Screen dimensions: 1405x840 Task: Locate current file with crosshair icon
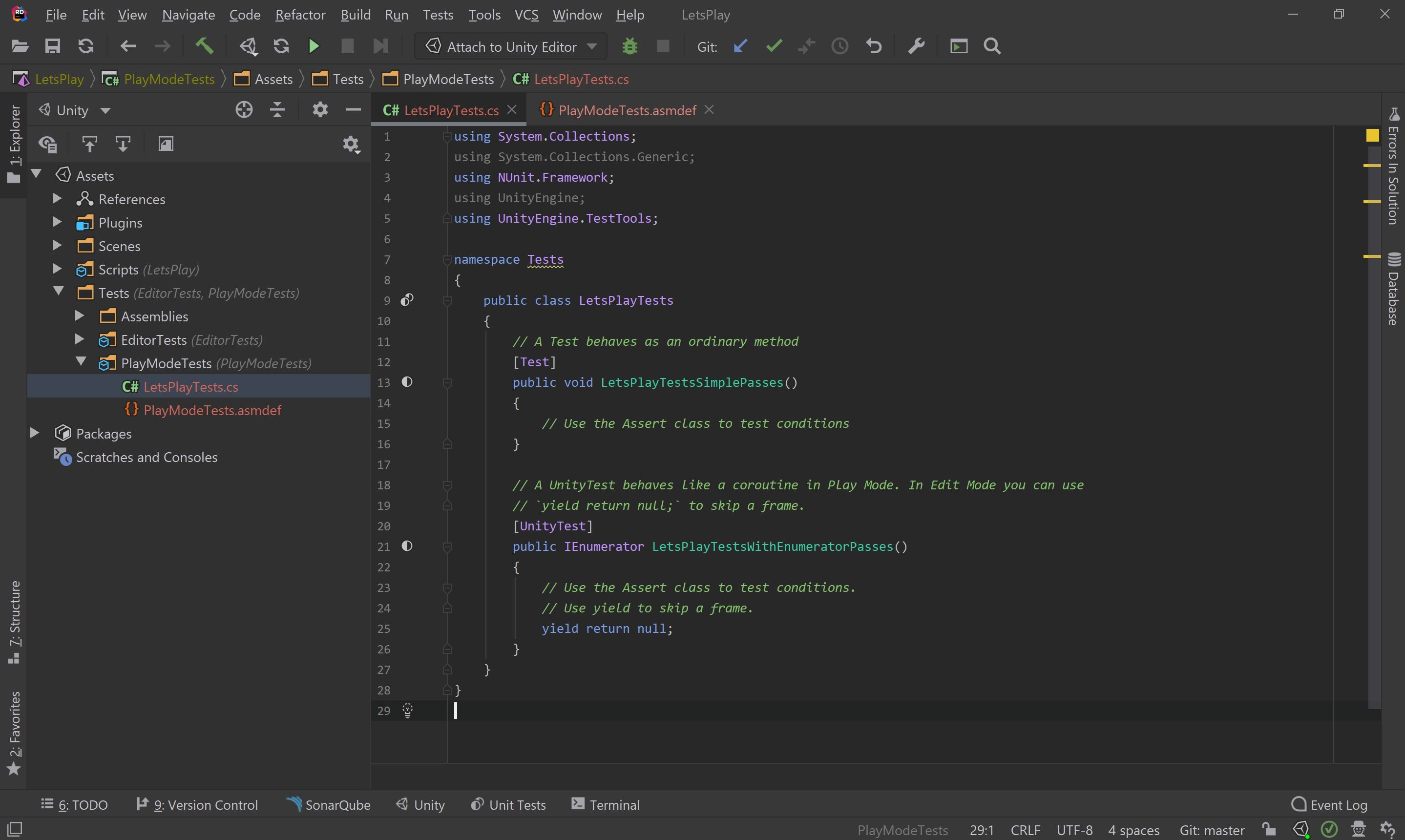click(244, 109)
